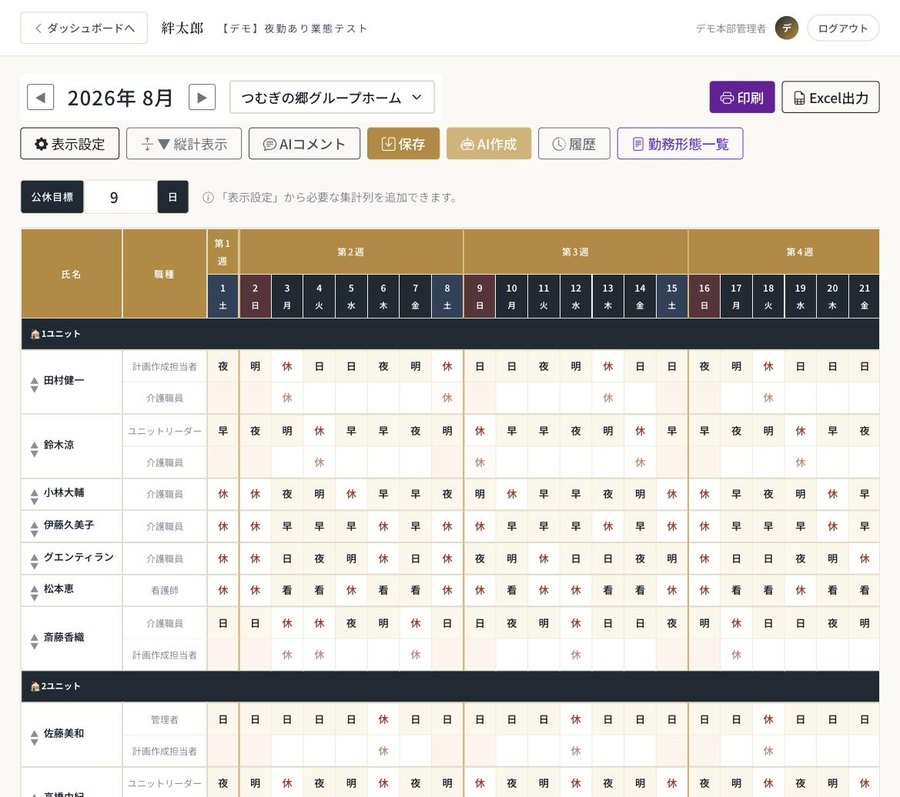This screenshot has height=797, width=900.
Task: Click 鈴木涼's 早 shift on day 1
Action: (x=223, y=431)
